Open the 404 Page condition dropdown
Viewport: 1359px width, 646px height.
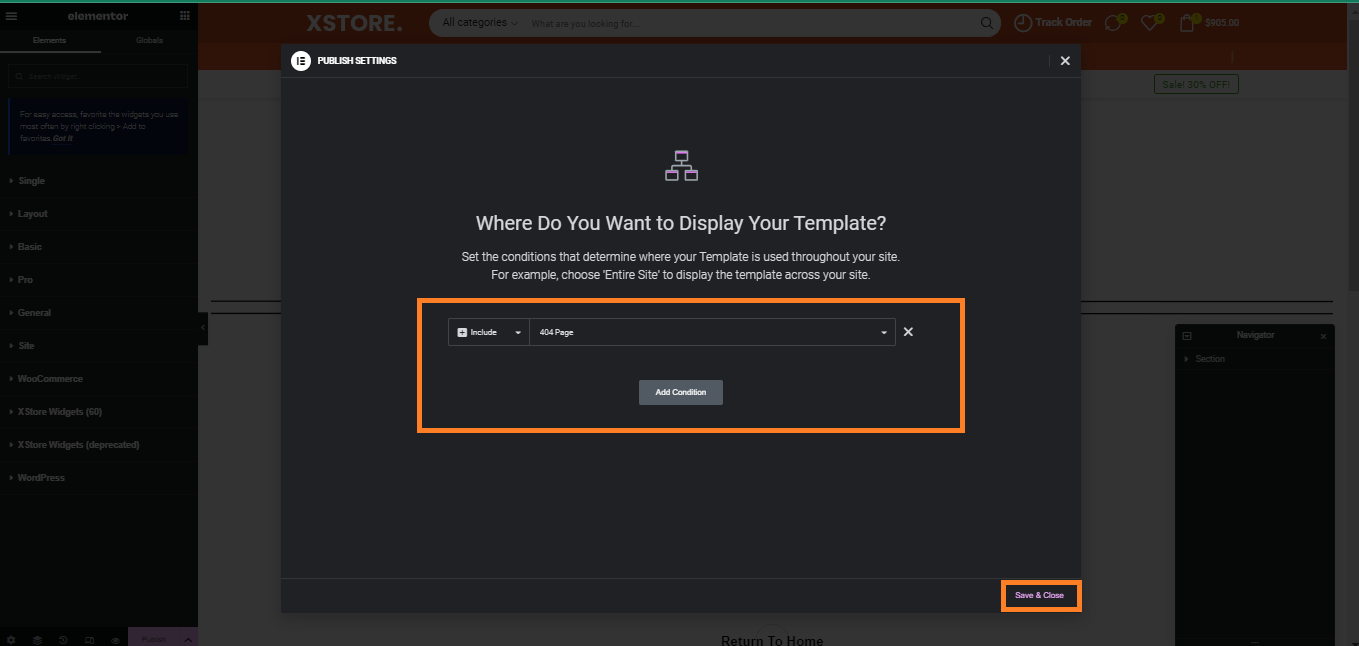coord(712,332)
